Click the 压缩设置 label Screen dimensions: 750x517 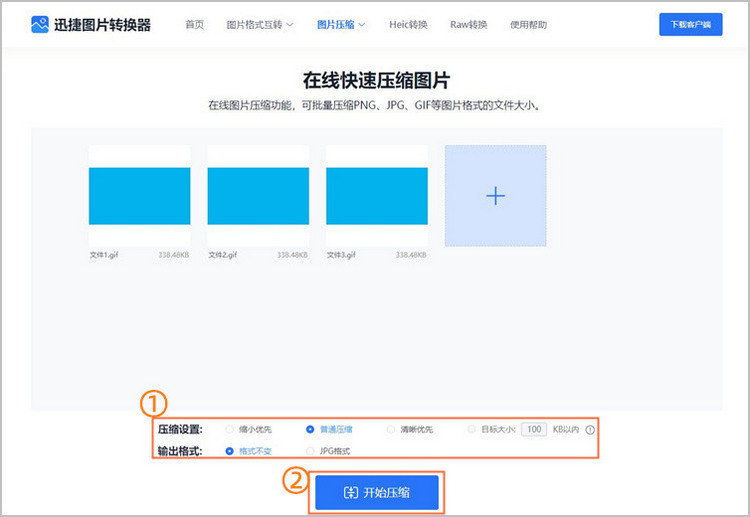pos(180,429)
